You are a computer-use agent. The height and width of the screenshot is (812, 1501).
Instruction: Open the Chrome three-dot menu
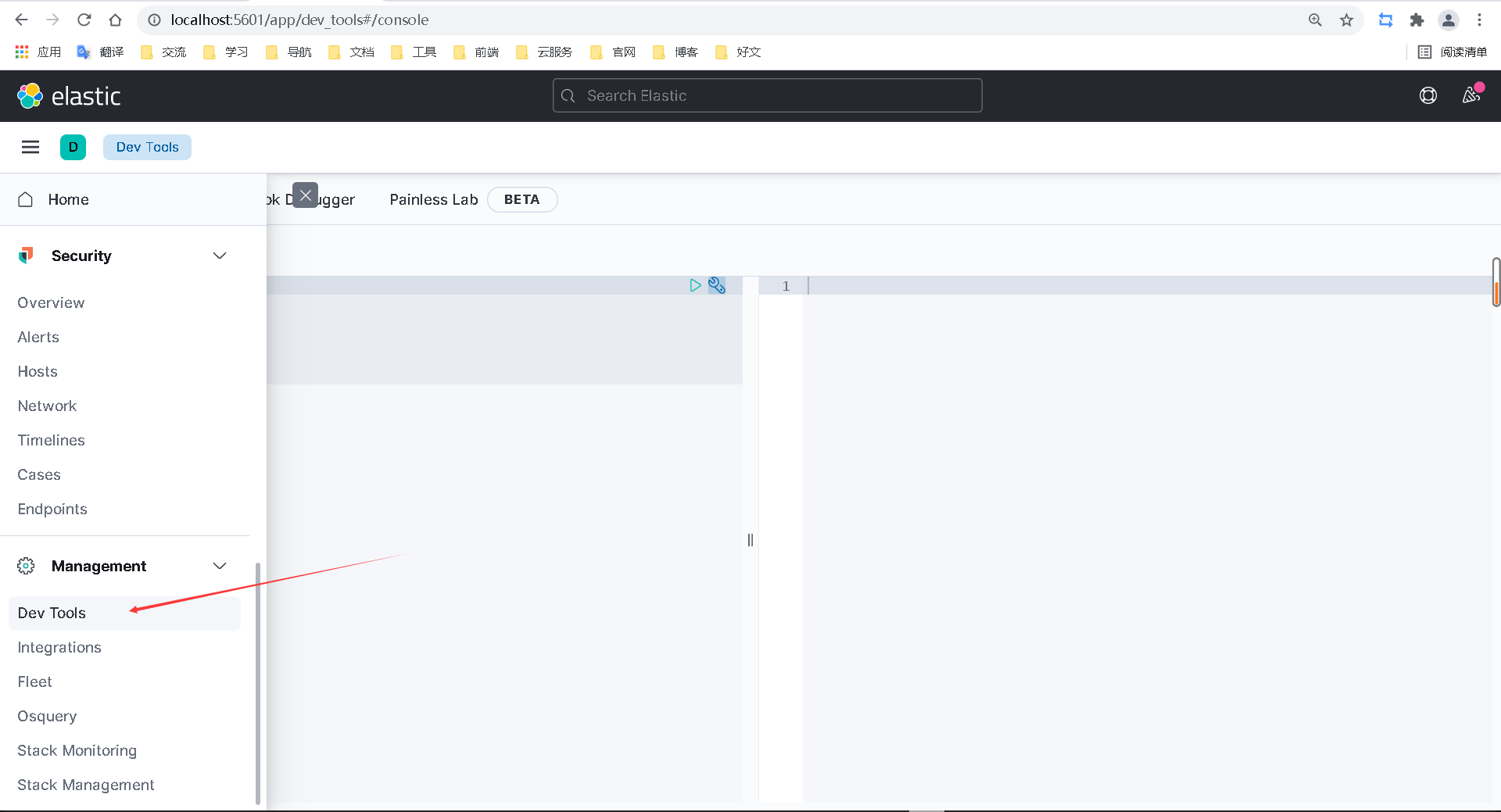tap(1479, 20)
